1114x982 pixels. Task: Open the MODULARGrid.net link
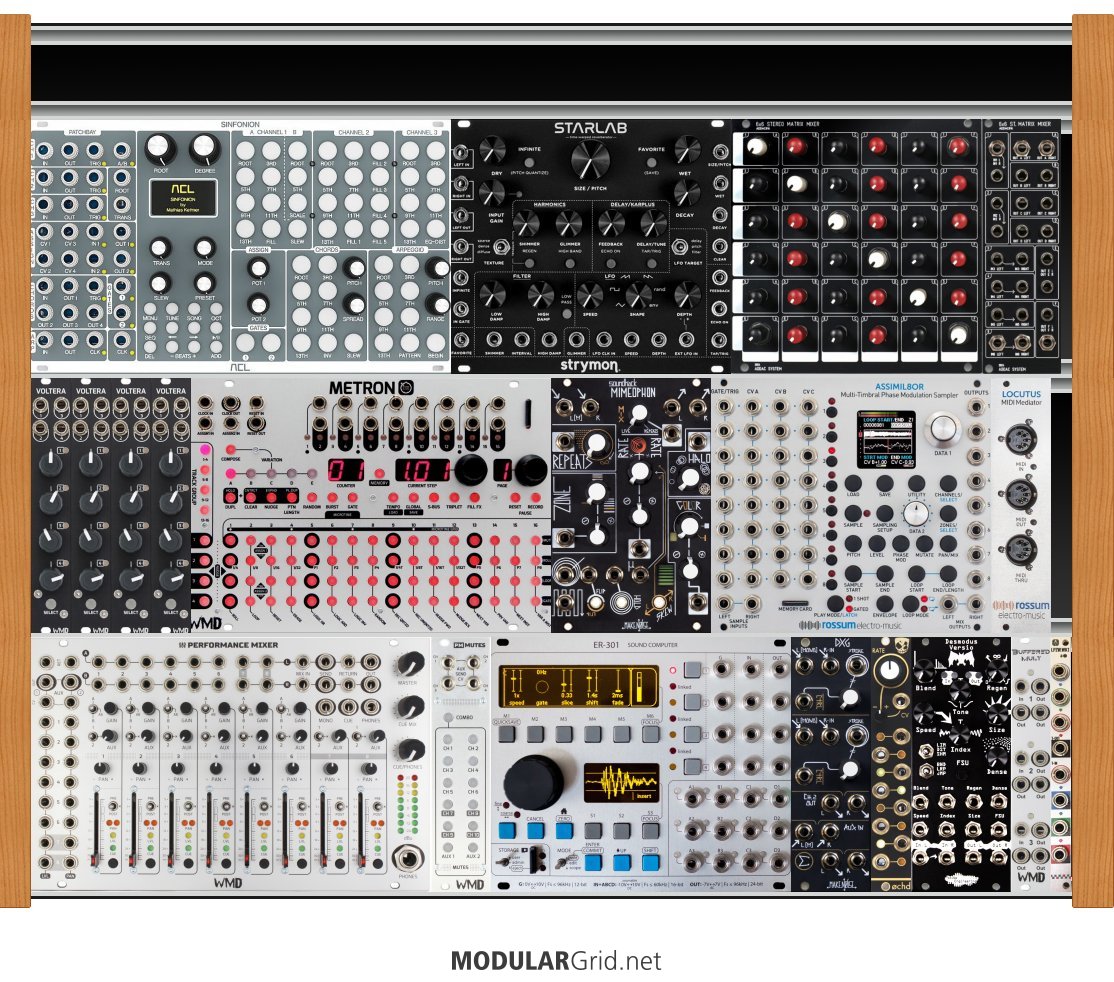click(x=556, y=961)
